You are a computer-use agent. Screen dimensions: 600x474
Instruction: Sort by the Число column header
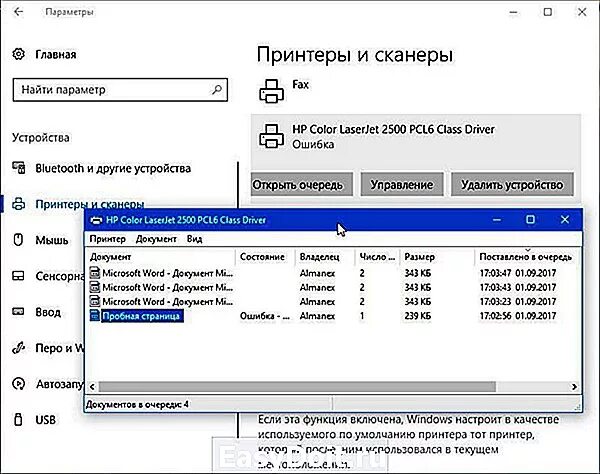[378, 257]
